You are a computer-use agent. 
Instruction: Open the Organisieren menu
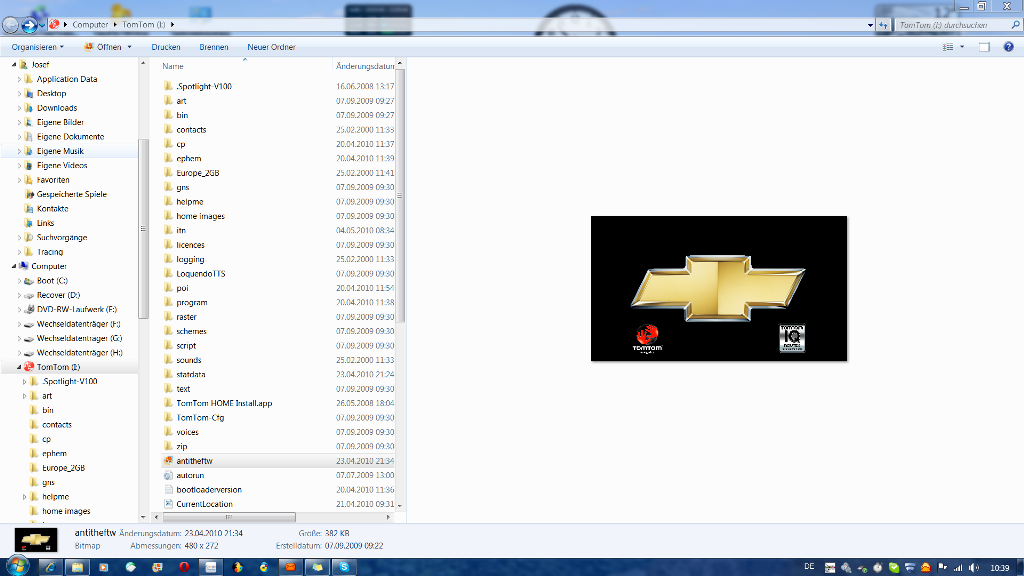point(38,47)
